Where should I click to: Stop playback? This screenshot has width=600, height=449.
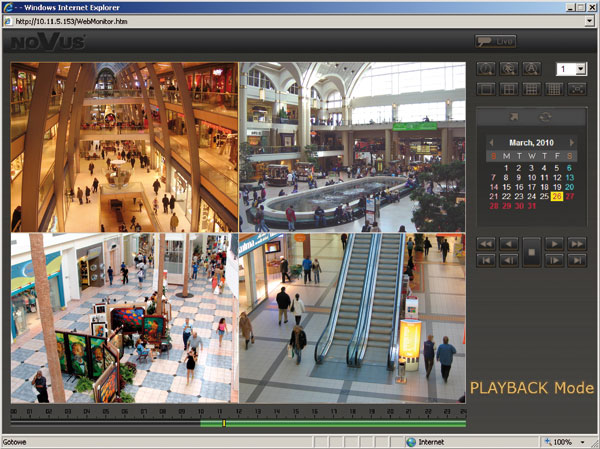pyautogui.click(x=532, y=252)
